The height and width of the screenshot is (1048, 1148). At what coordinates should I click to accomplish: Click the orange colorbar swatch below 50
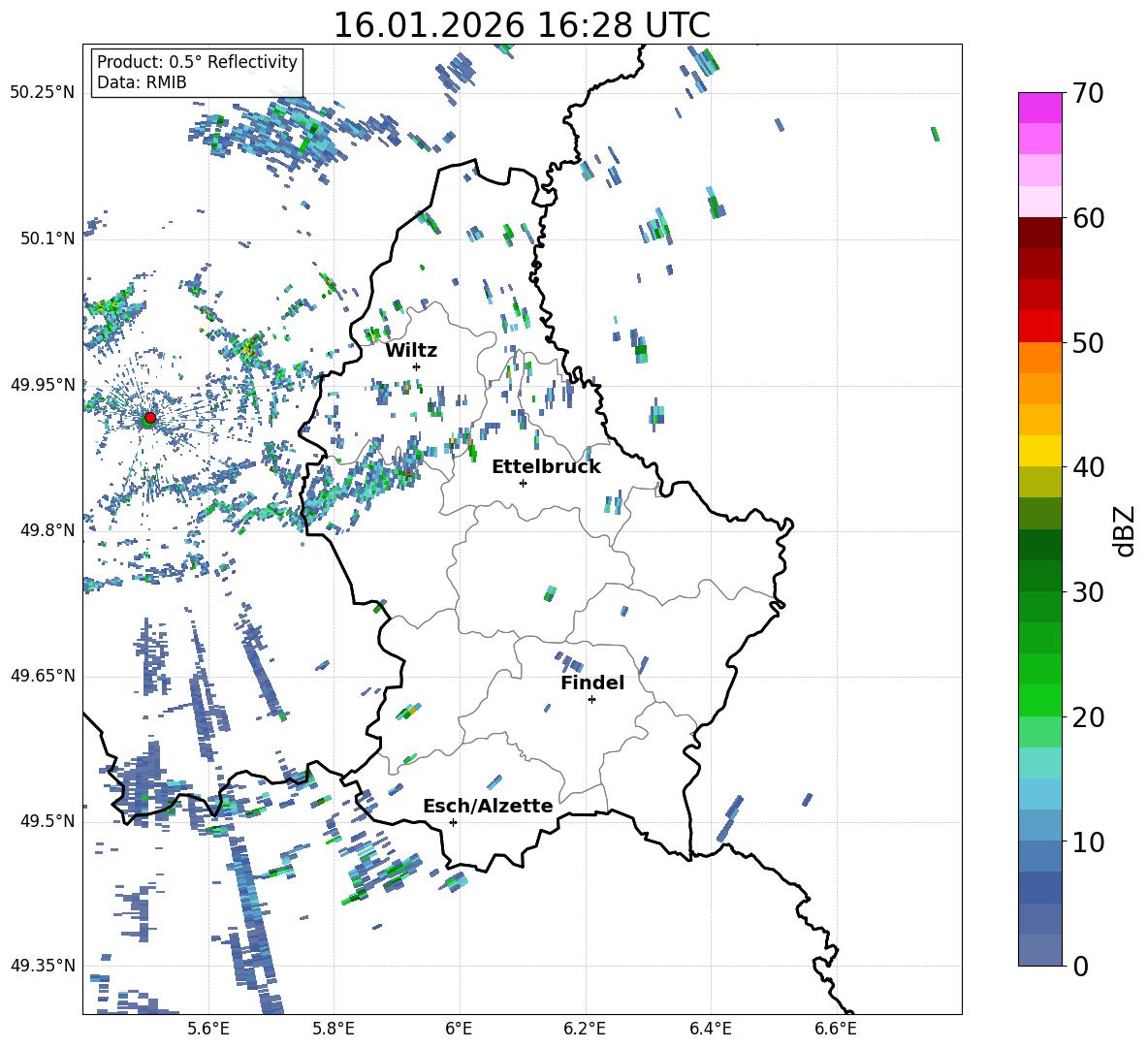click(1039, 357)
